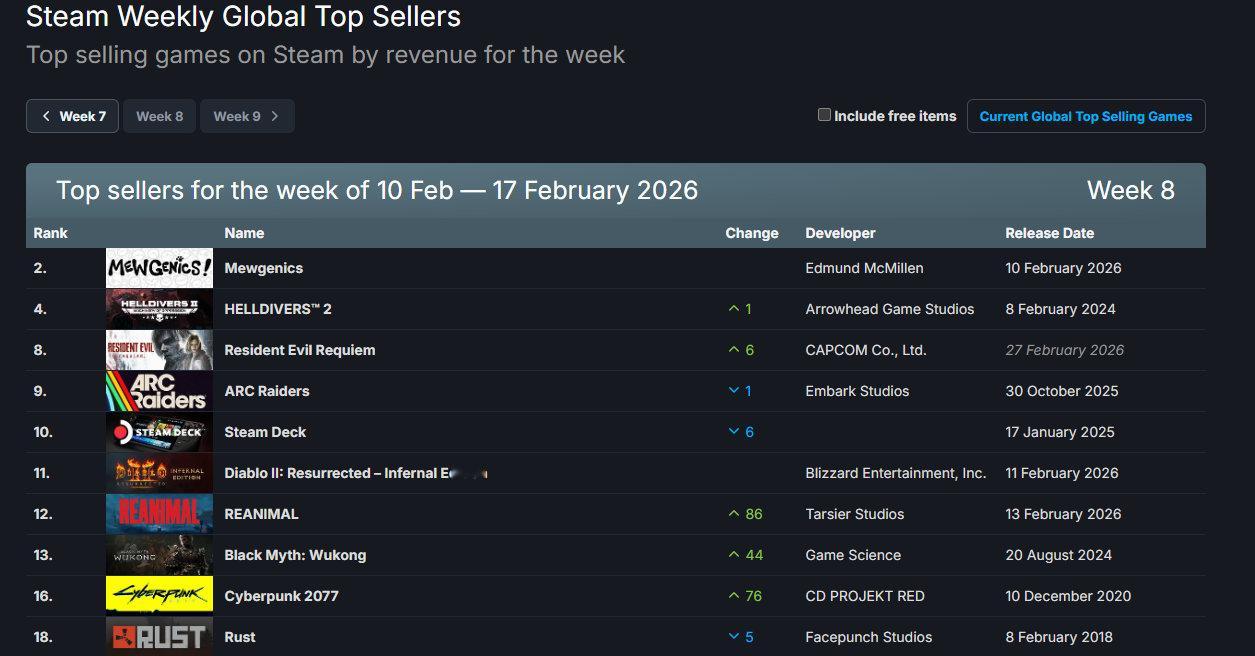
Task: Open the Diablo II Resurrected thumbnail
Action: coord(159,473)
